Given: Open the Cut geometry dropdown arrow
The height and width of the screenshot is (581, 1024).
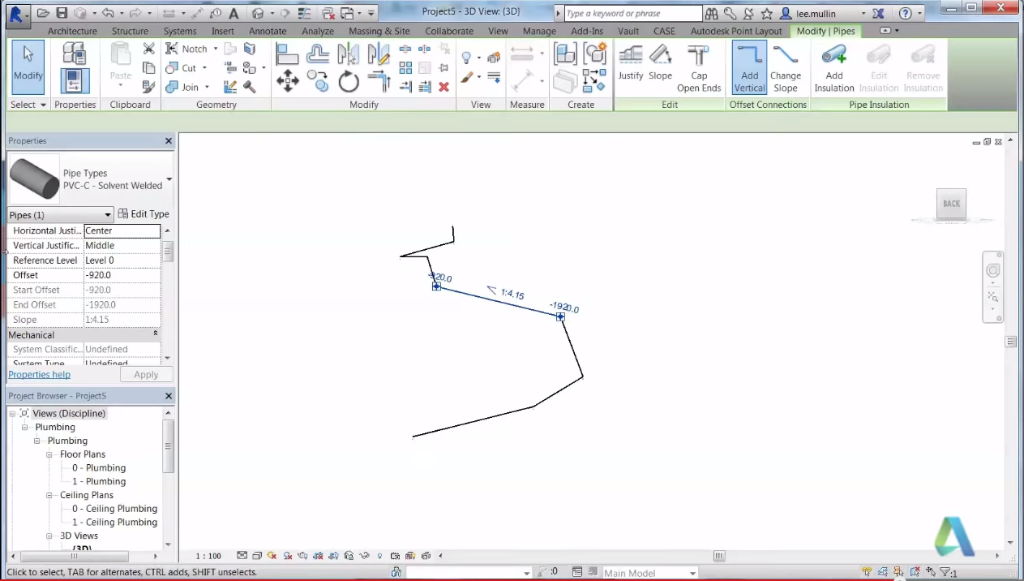Looking at the screenshot, I should tap(204, 68).
